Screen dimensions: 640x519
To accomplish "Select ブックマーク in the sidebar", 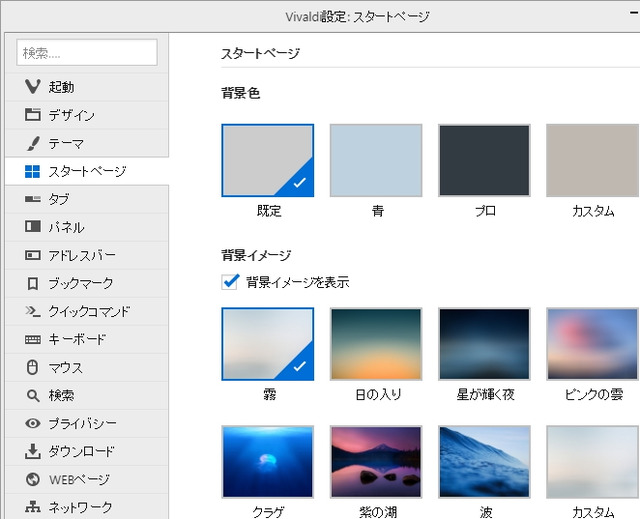I will click(x=87, y=284).
